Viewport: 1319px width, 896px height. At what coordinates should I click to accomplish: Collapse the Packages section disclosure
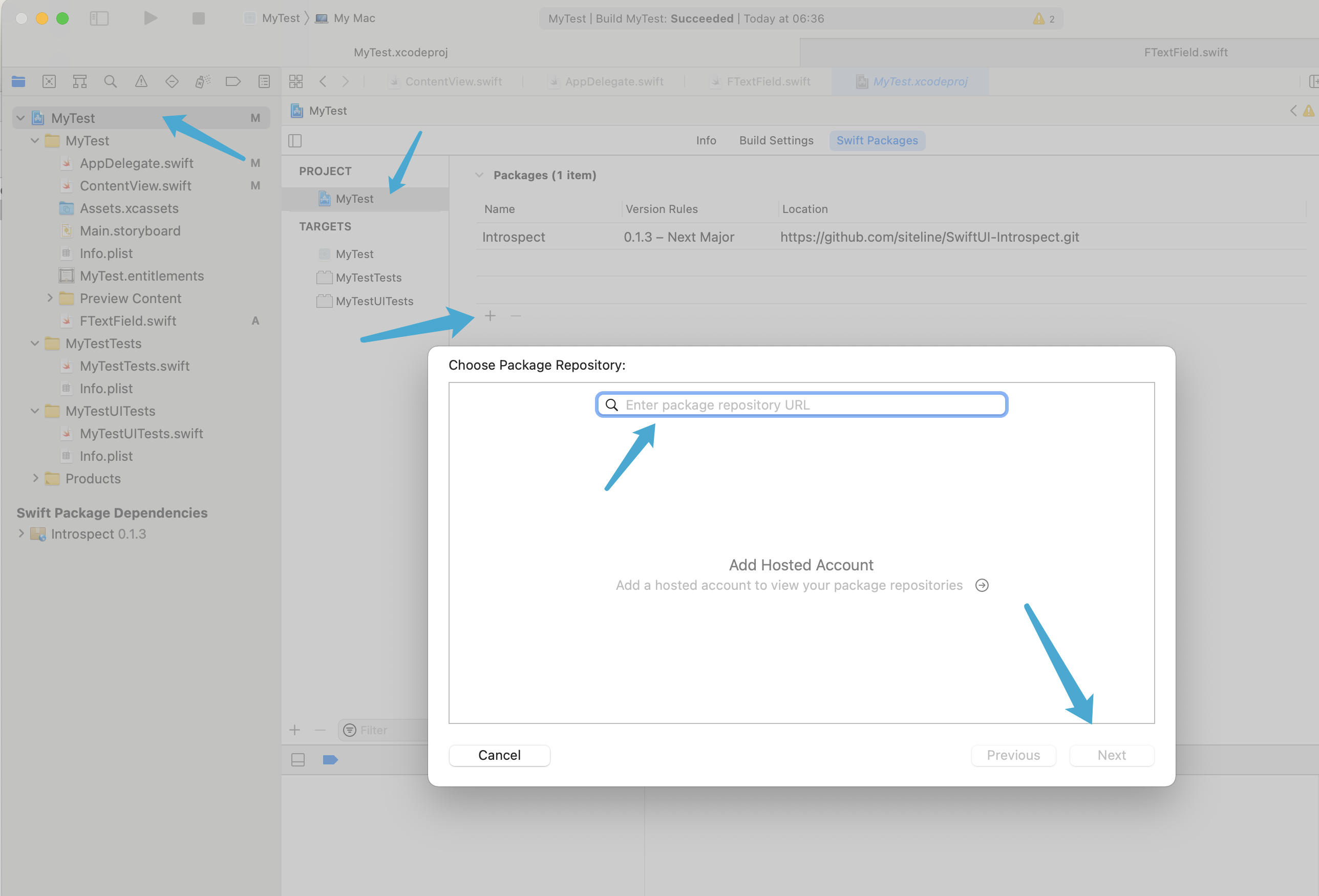coord(480,175)
